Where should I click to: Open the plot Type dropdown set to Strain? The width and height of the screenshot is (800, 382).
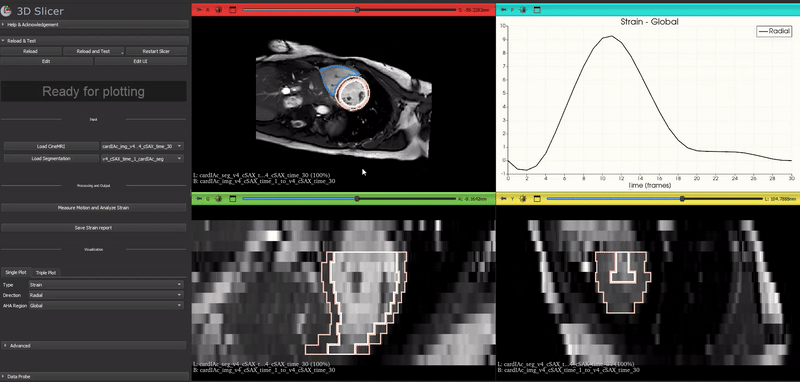pos(106,285)
